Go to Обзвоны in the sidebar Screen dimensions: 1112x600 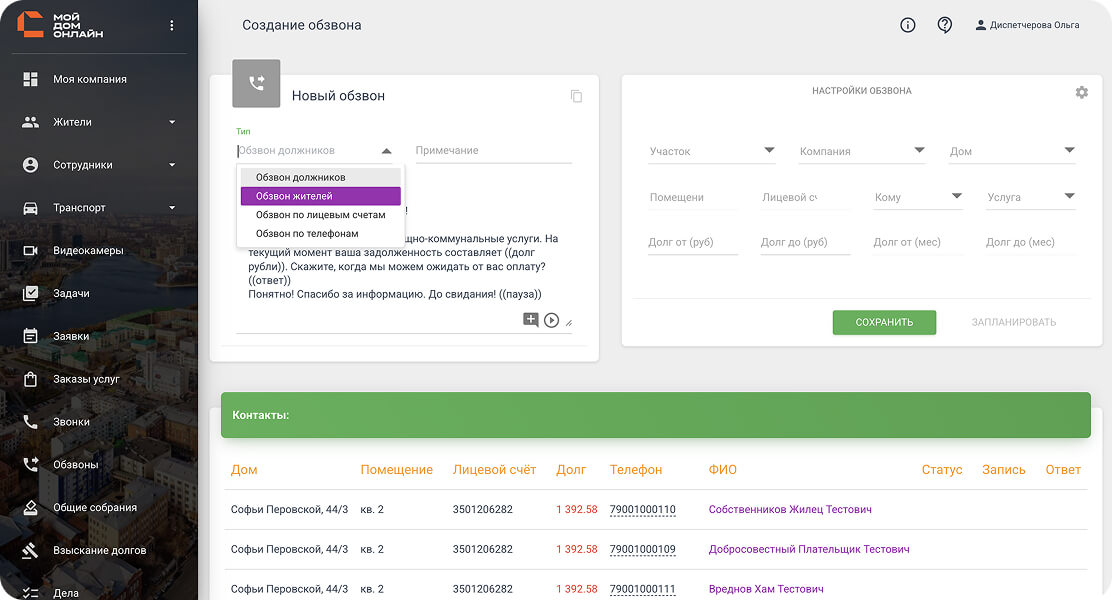click(x=75, y=464)
